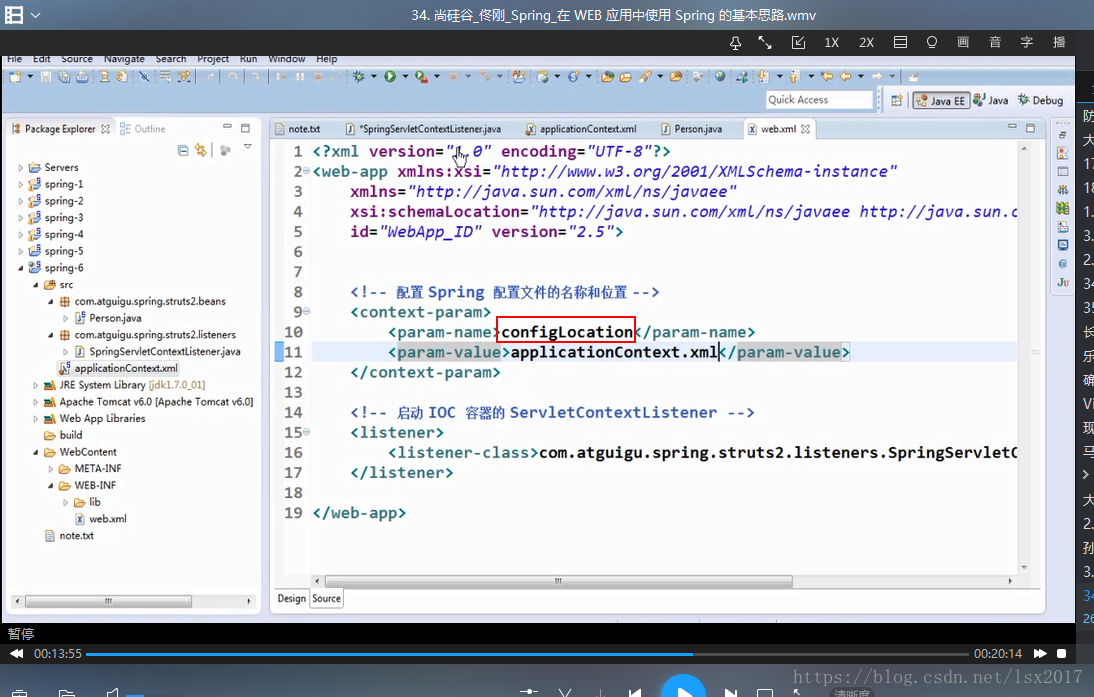Open the Project menu
This screenshot has height=697, width=1094.
tap(213, 59)
